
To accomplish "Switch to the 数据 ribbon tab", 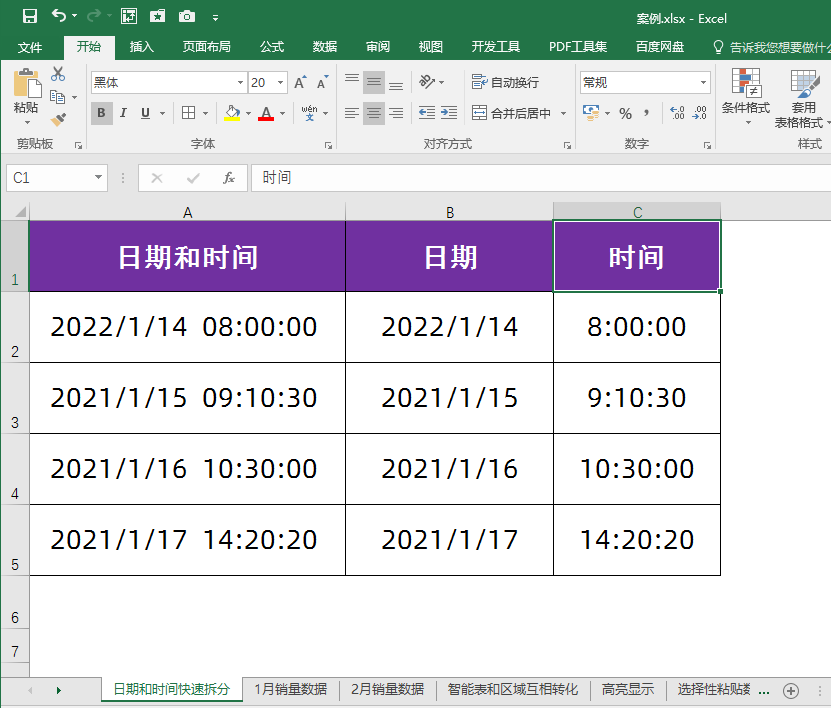I will pyautogui.click(x=324, y=47).
